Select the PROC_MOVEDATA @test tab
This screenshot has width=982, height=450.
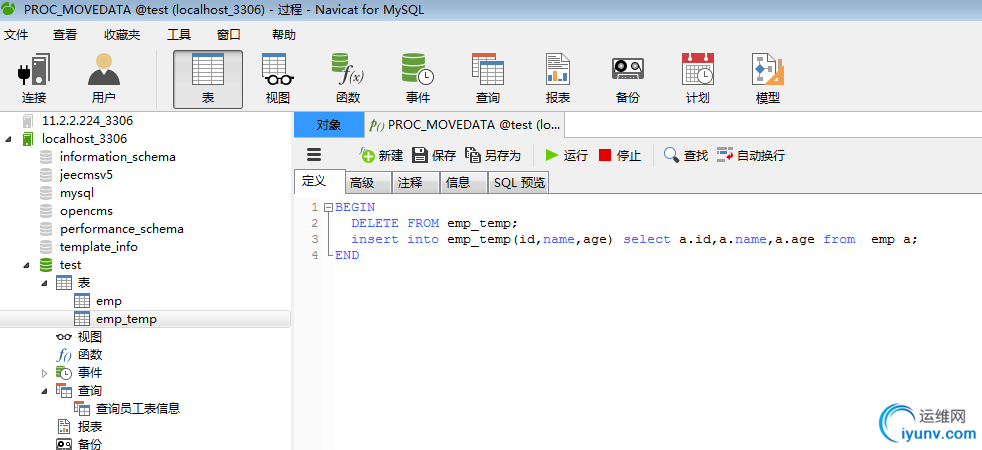[x=465, y=125]
